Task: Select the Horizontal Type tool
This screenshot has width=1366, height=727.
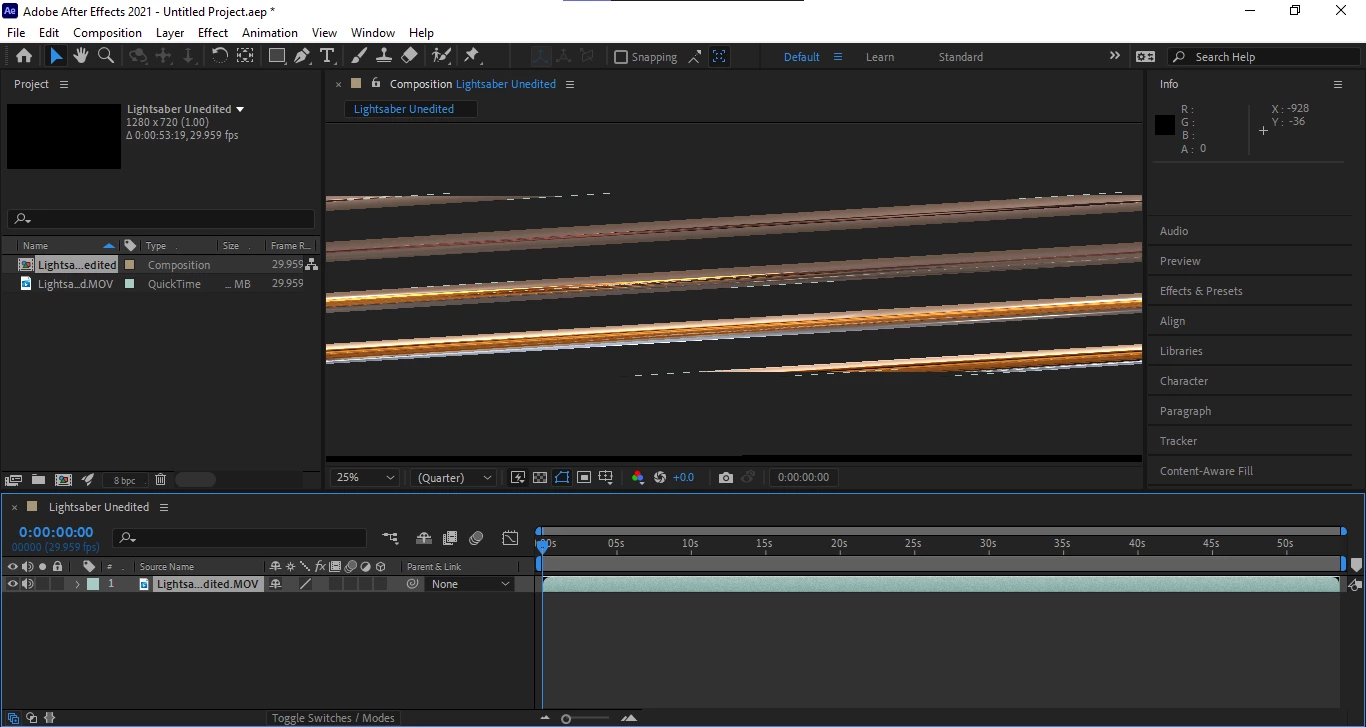Action: pos(327,56)
